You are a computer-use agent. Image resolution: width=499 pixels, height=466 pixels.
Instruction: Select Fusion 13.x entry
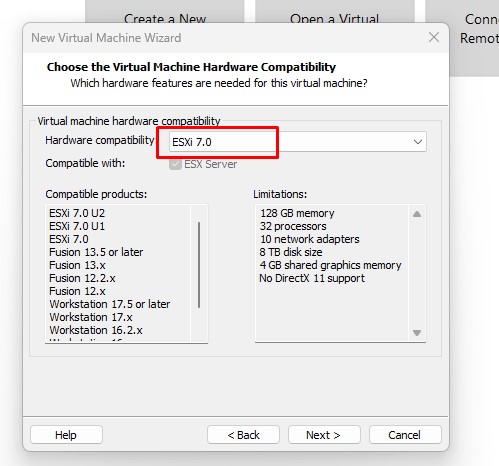pos(77,265)
